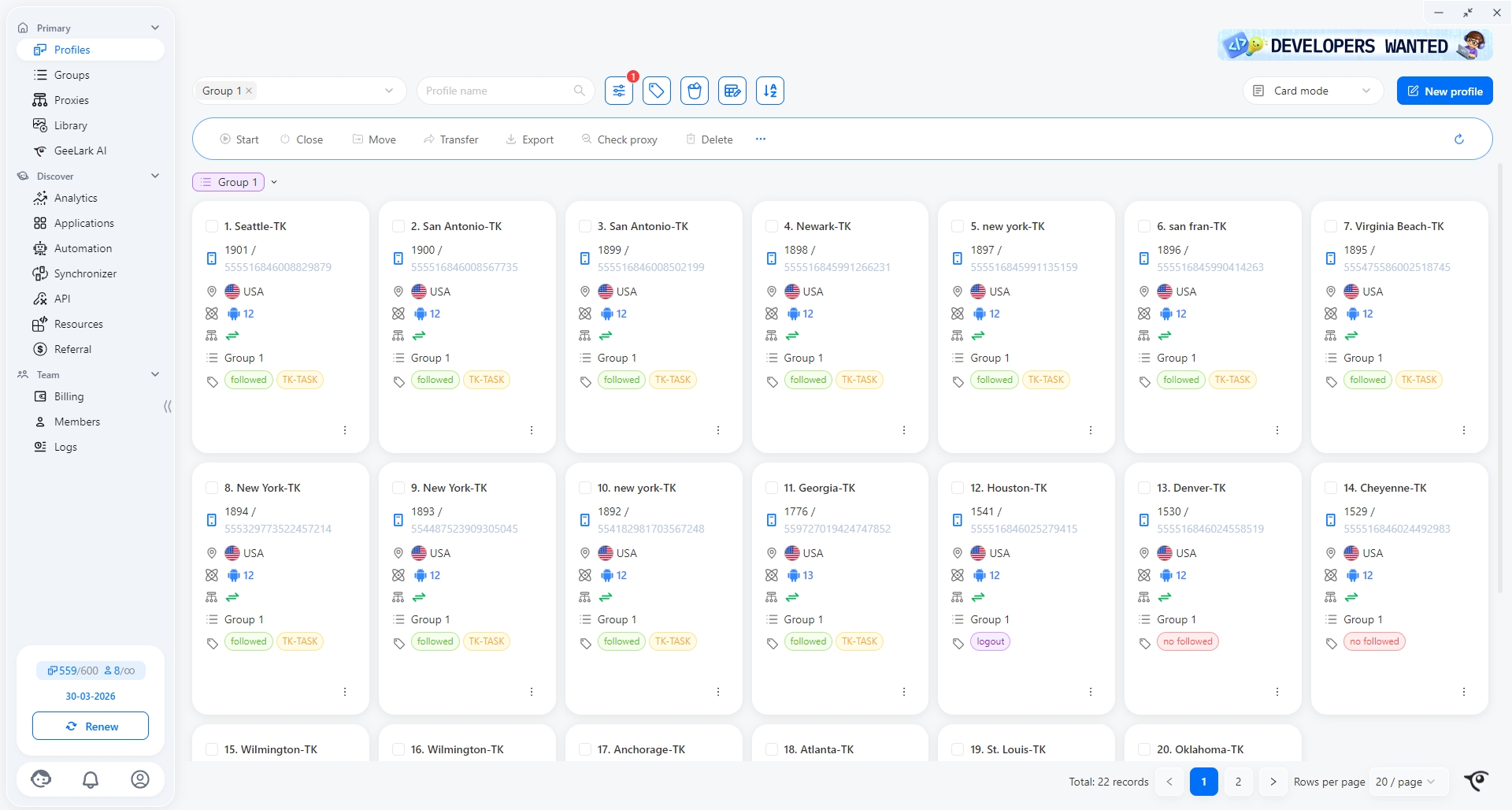Open the more actions ellipsis in action bar
1512x810 pixels.
point(761,139)
